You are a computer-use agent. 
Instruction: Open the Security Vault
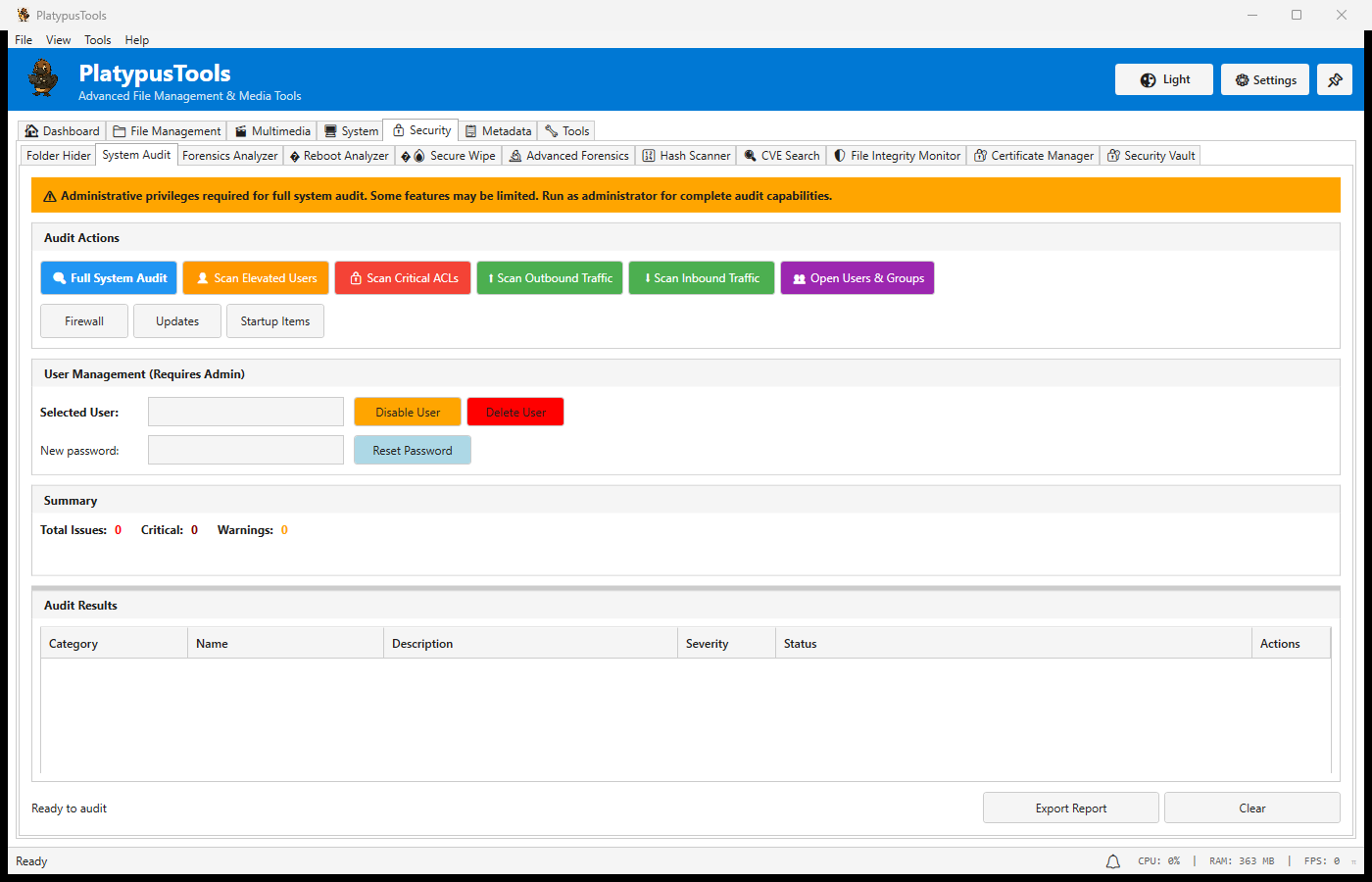pyautogui.click(x=1151, y=155)
